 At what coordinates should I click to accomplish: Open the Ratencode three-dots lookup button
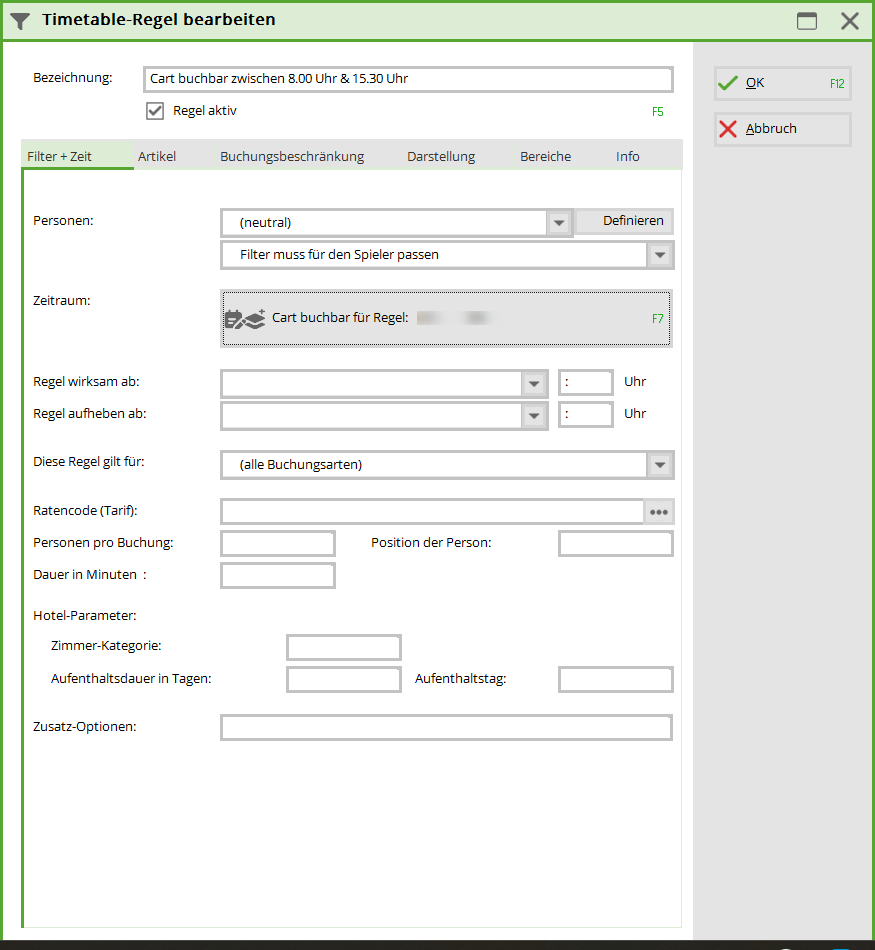pos(659,512)
